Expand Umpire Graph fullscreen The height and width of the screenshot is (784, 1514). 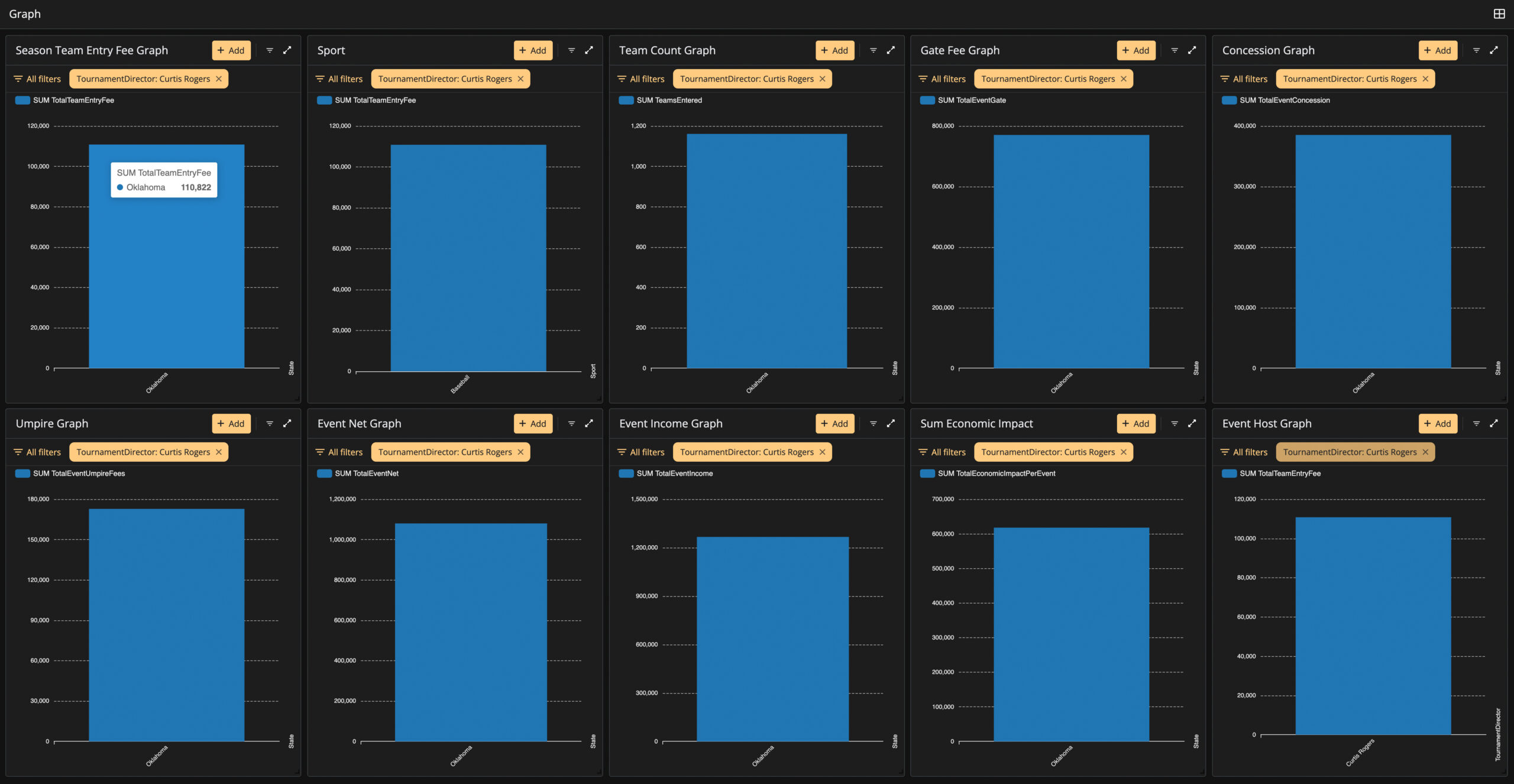click(287, 423)
